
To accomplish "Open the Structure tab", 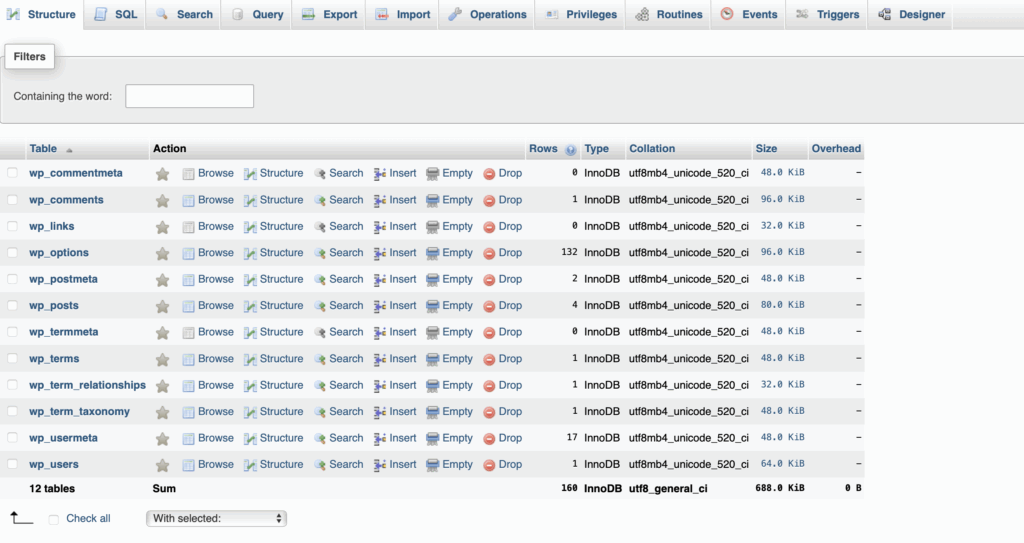I will tap(42, 14).
